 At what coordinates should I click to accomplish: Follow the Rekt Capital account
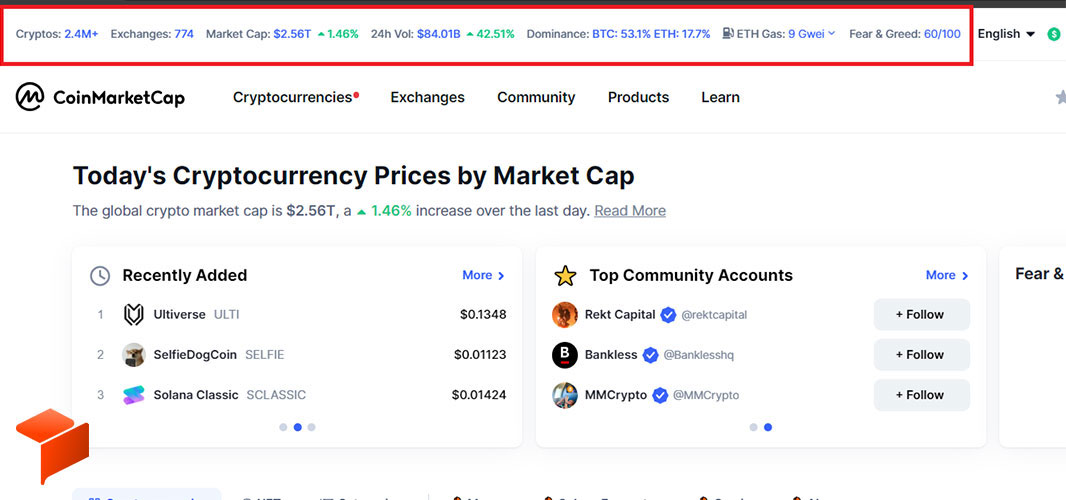point(921,314)
